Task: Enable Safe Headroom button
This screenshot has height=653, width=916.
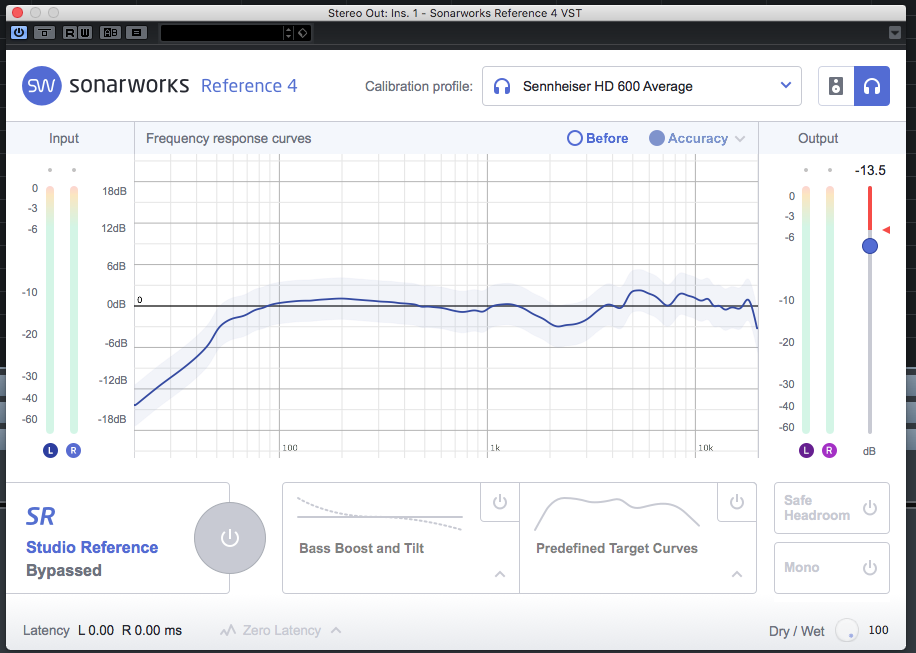Action: tap(831, 508)
